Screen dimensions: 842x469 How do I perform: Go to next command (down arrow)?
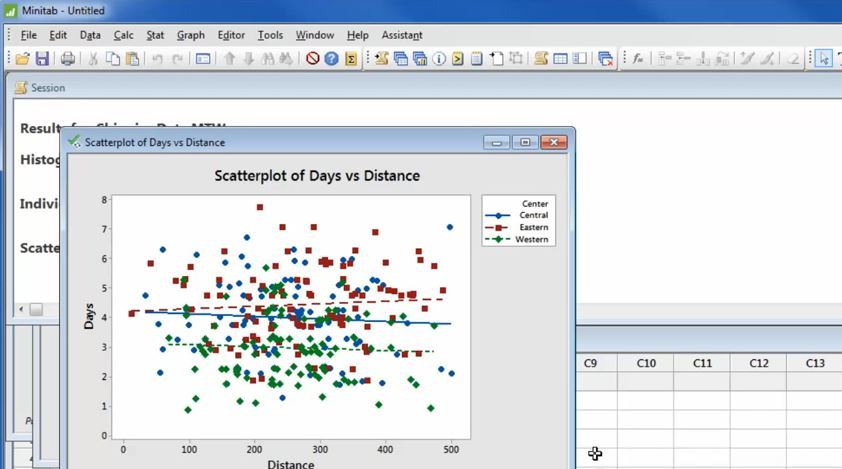pyautogui.click(x=248, y=58)
